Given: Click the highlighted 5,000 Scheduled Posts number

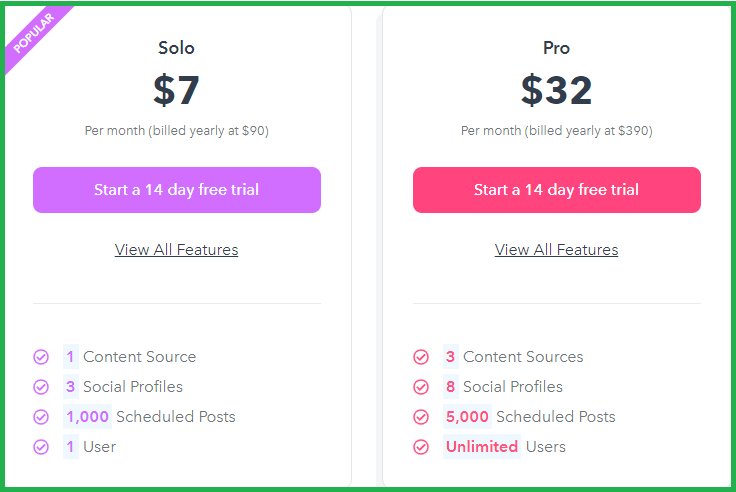Looking at the screenshot, I should click(x=468, y=417).
